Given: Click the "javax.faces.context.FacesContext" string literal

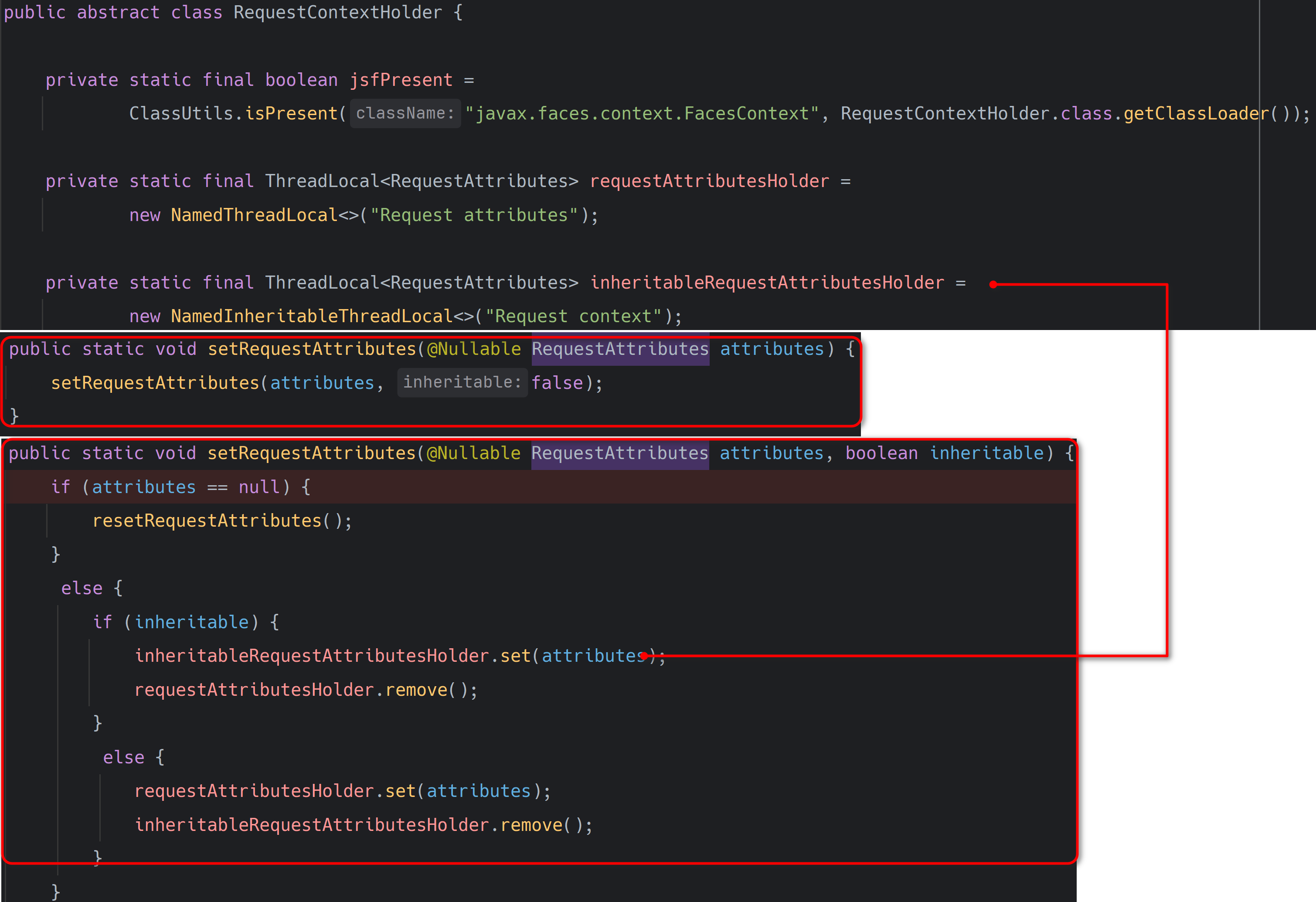Looking at the screenshot, I should coord(642,113).
